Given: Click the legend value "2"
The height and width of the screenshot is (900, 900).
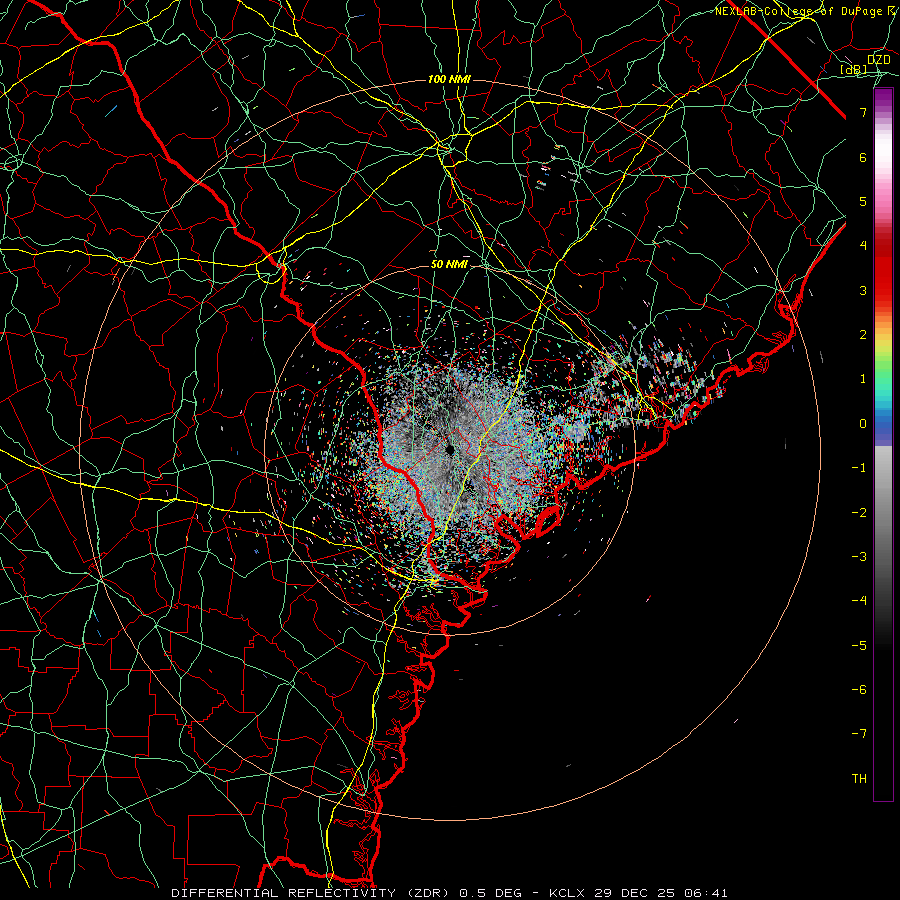Looking at the screenshot, I should (x=863, y=335).
